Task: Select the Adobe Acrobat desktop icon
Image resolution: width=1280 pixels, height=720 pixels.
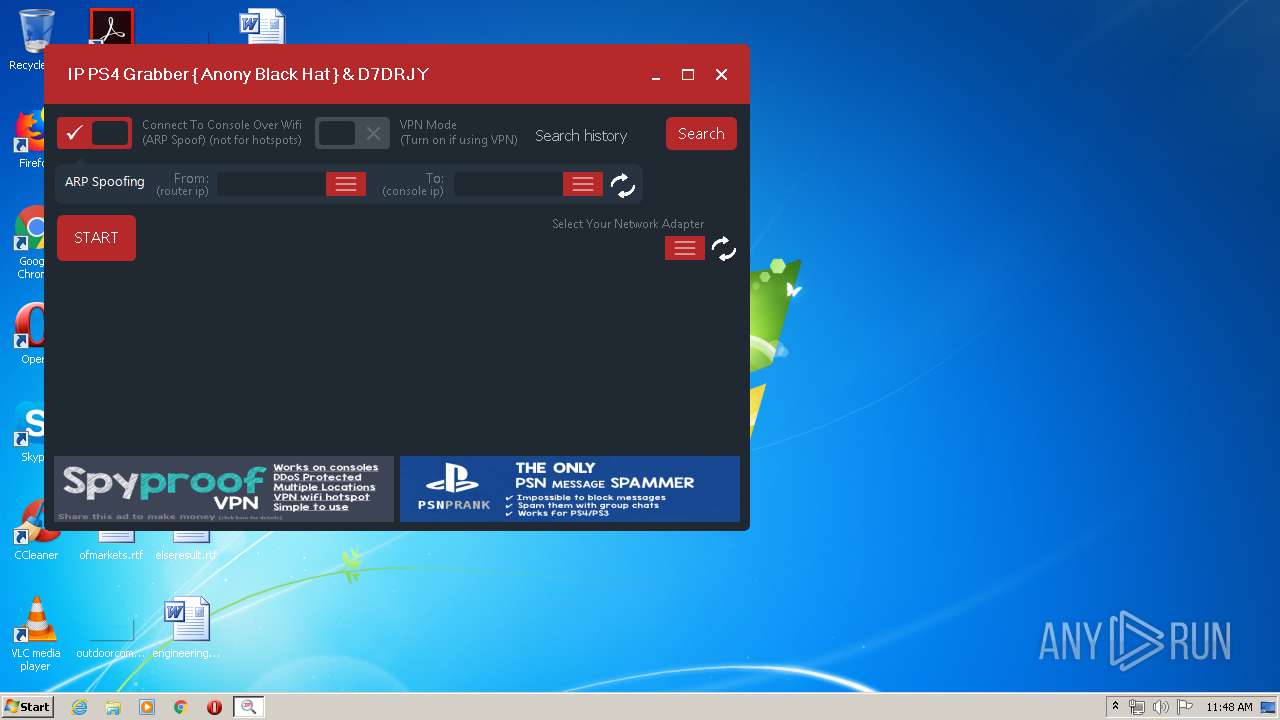Action: click(x=111, y=26)
